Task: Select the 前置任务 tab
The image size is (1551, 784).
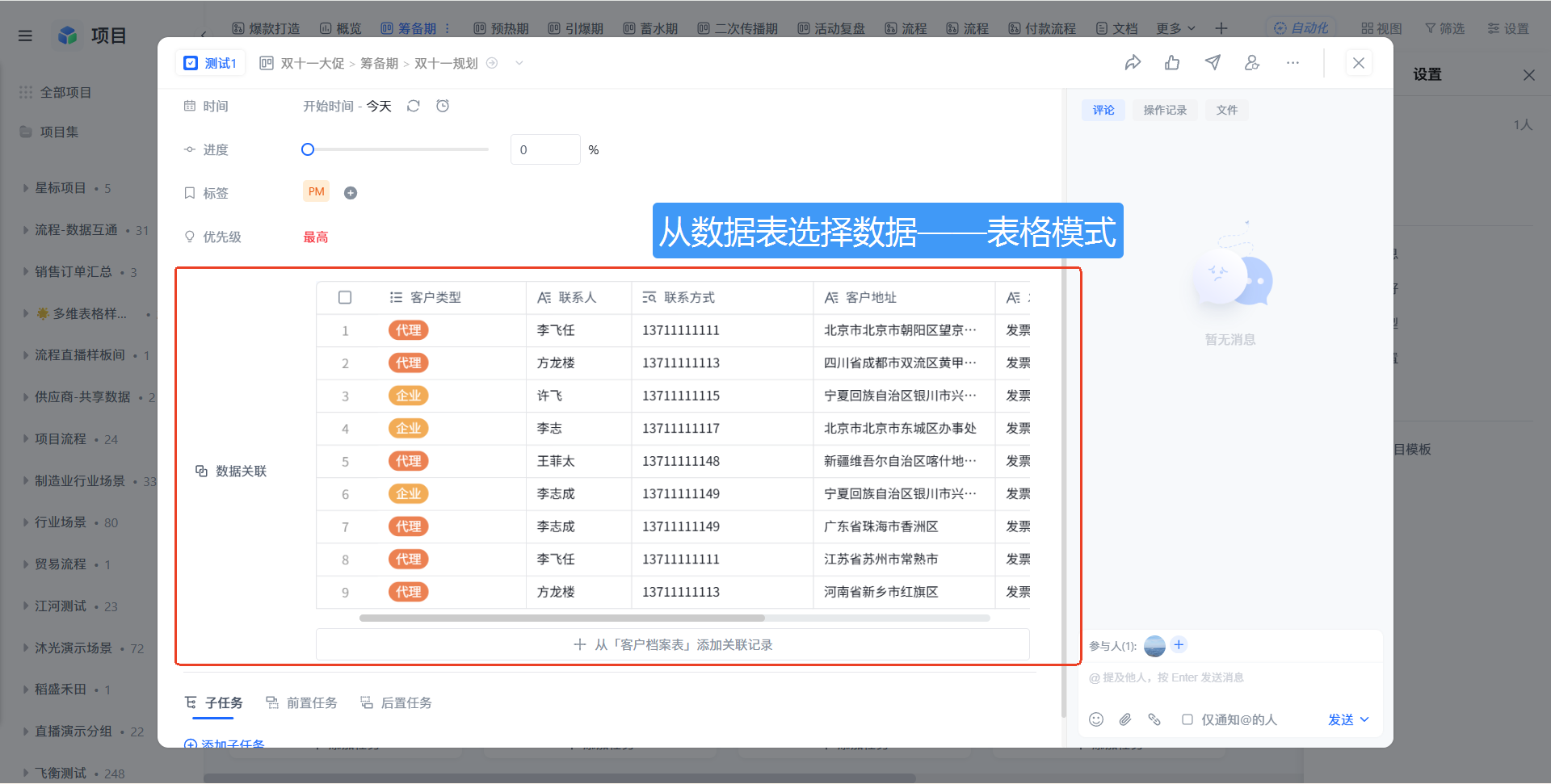Action: [301, 702]
